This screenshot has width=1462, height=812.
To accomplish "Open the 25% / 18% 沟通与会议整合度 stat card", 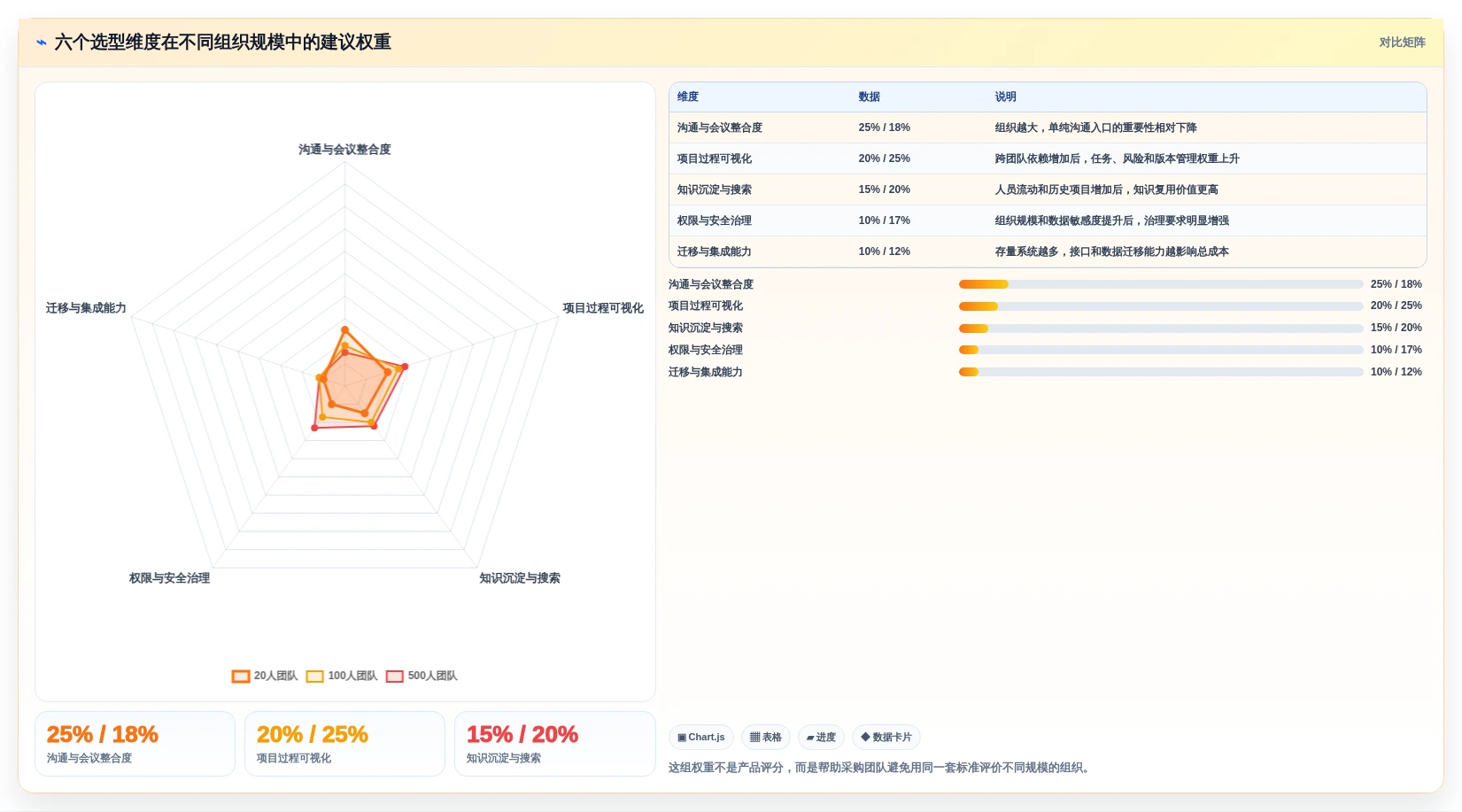I will (135, 744).
